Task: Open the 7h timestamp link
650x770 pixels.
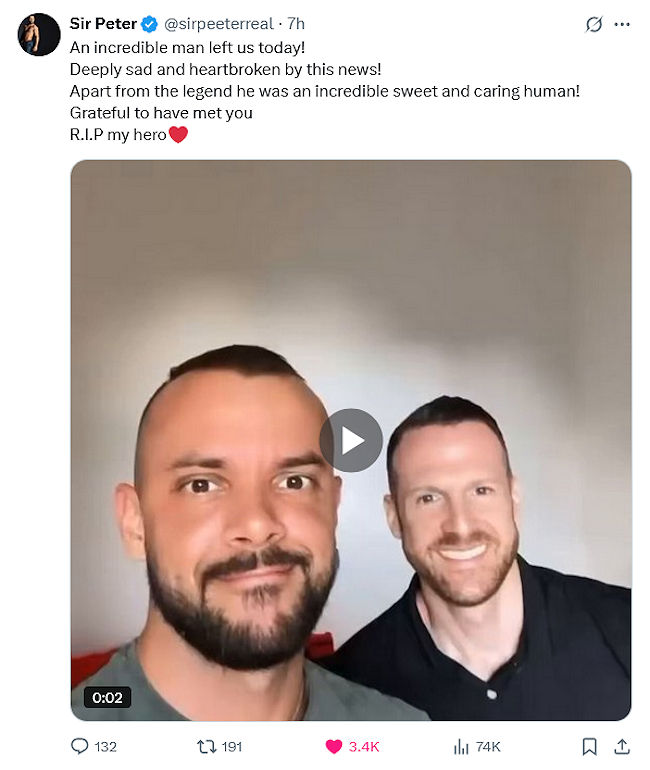Action: tap(296, 24)
